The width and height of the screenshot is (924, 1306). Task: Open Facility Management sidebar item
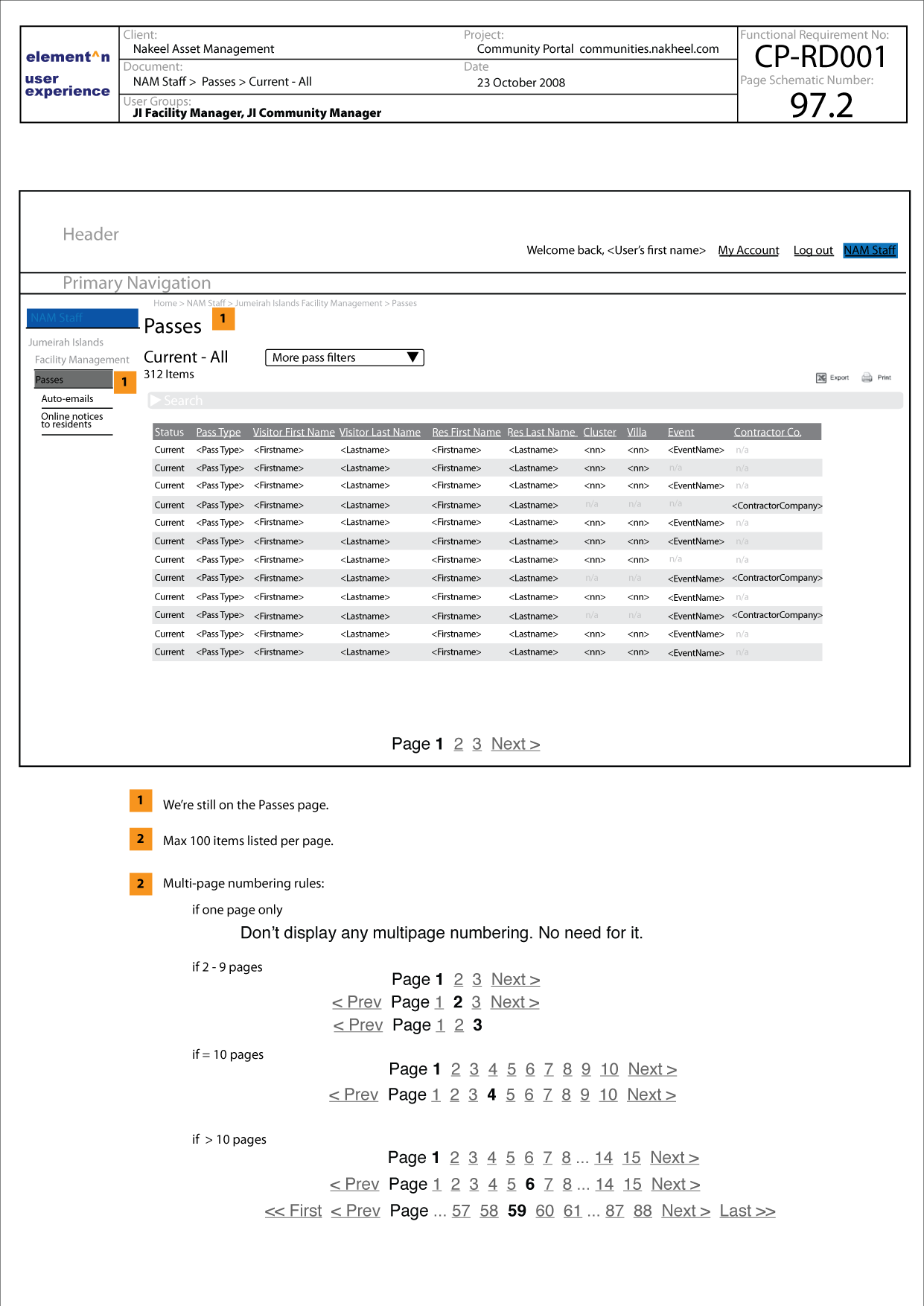point(82,360)
